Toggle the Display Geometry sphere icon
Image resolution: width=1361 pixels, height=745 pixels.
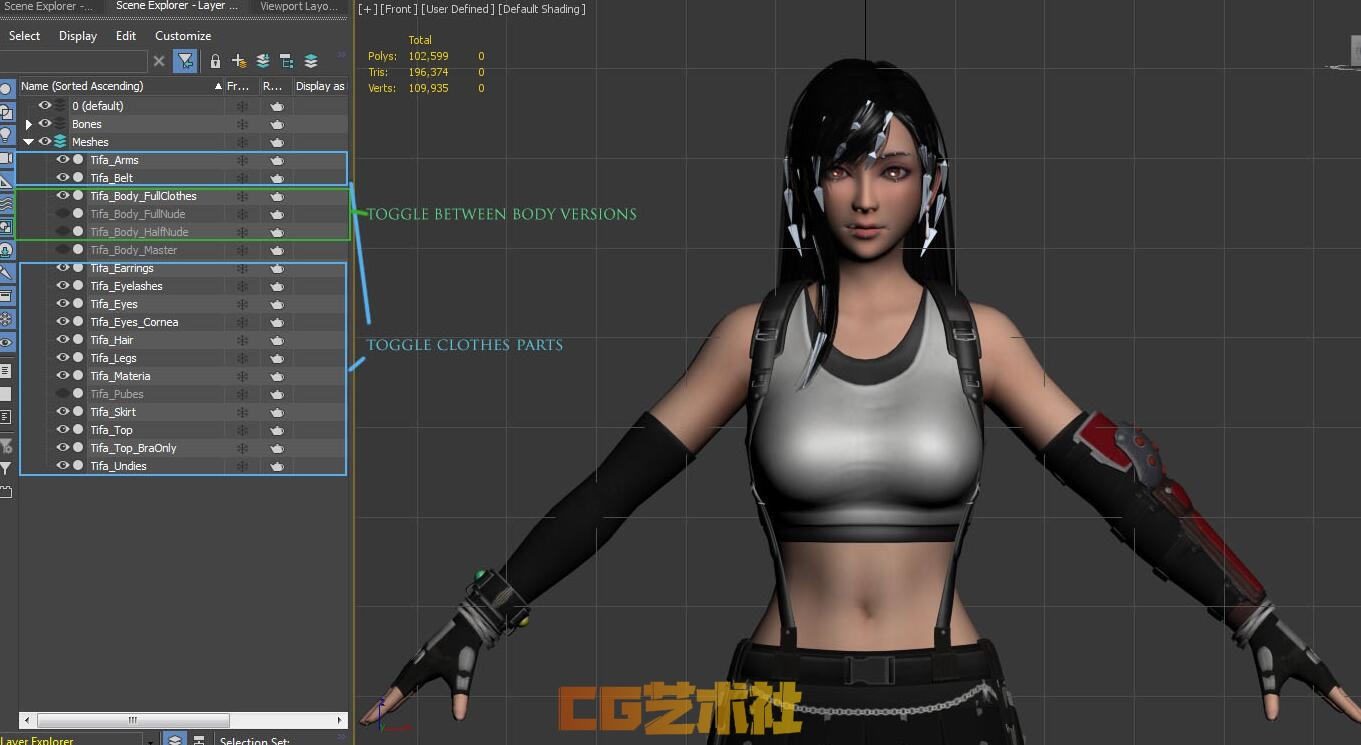6,90
